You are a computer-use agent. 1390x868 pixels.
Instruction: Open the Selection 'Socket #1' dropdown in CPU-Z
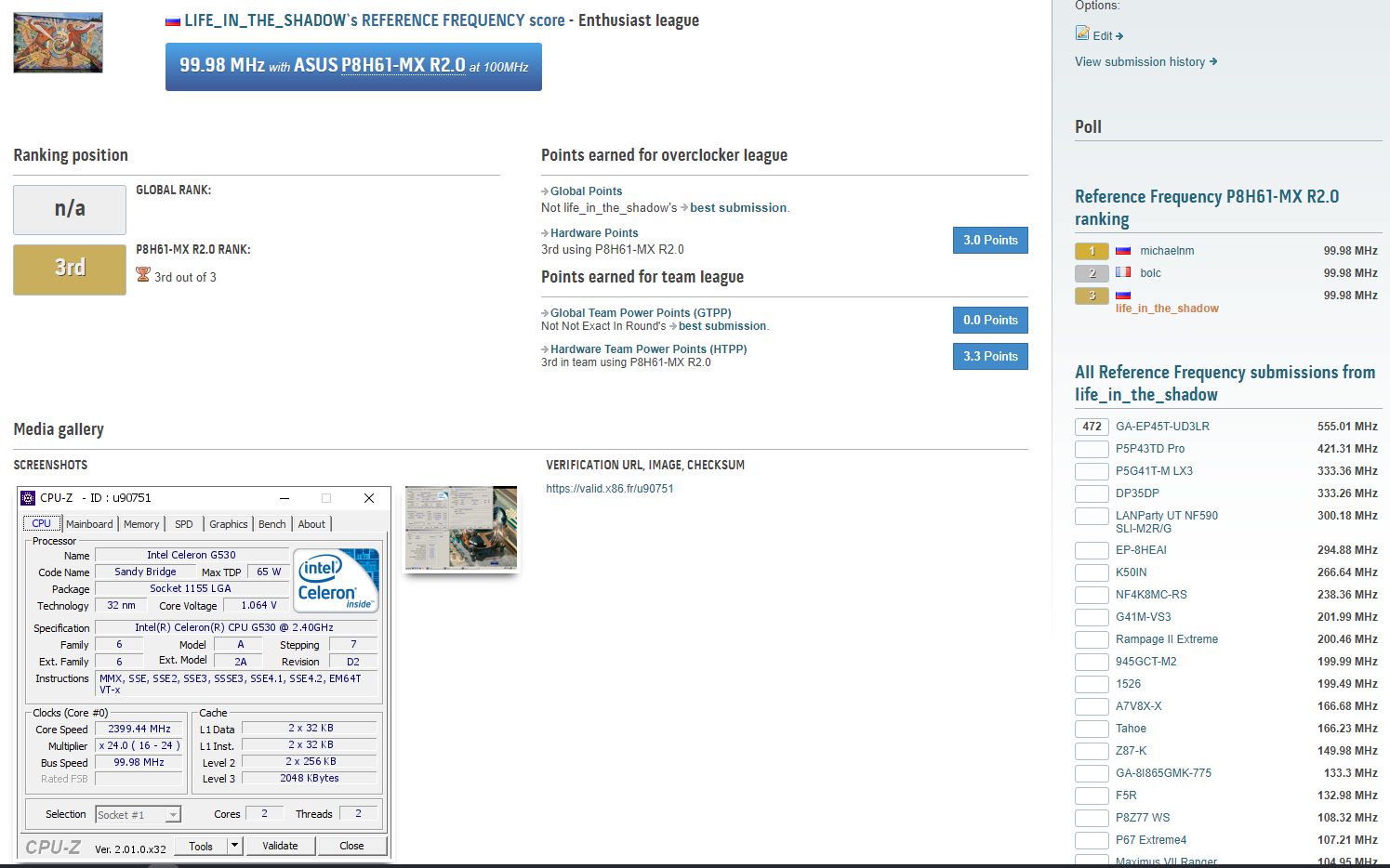(x=138, y=815)
